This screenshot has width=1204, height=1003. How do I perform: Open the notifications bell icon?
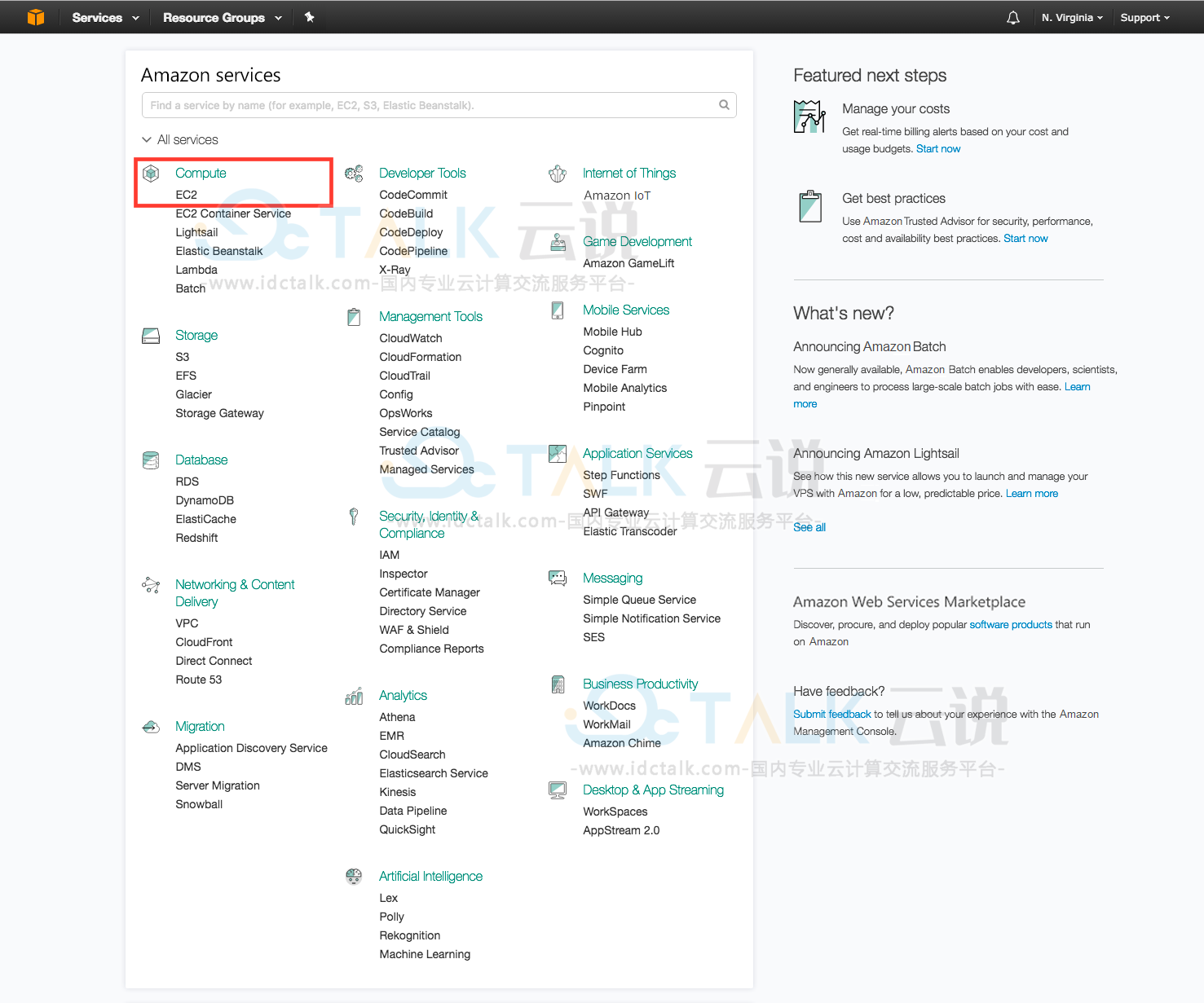coord(1013,17)
